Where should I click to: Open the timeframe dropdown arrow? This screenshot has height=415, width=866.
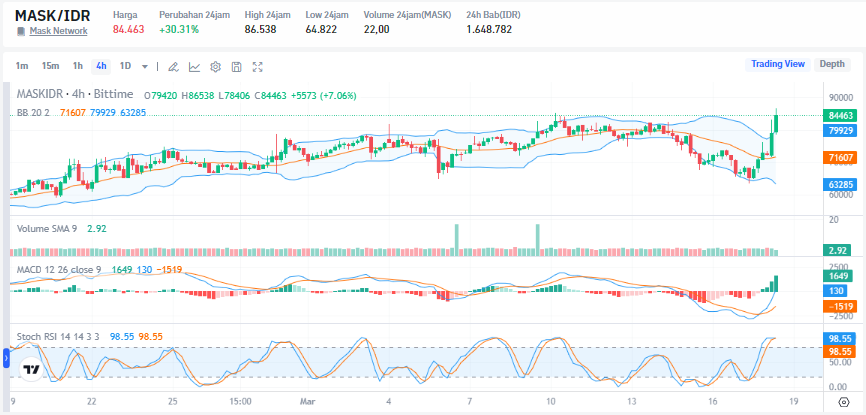[x=145, y=66]
